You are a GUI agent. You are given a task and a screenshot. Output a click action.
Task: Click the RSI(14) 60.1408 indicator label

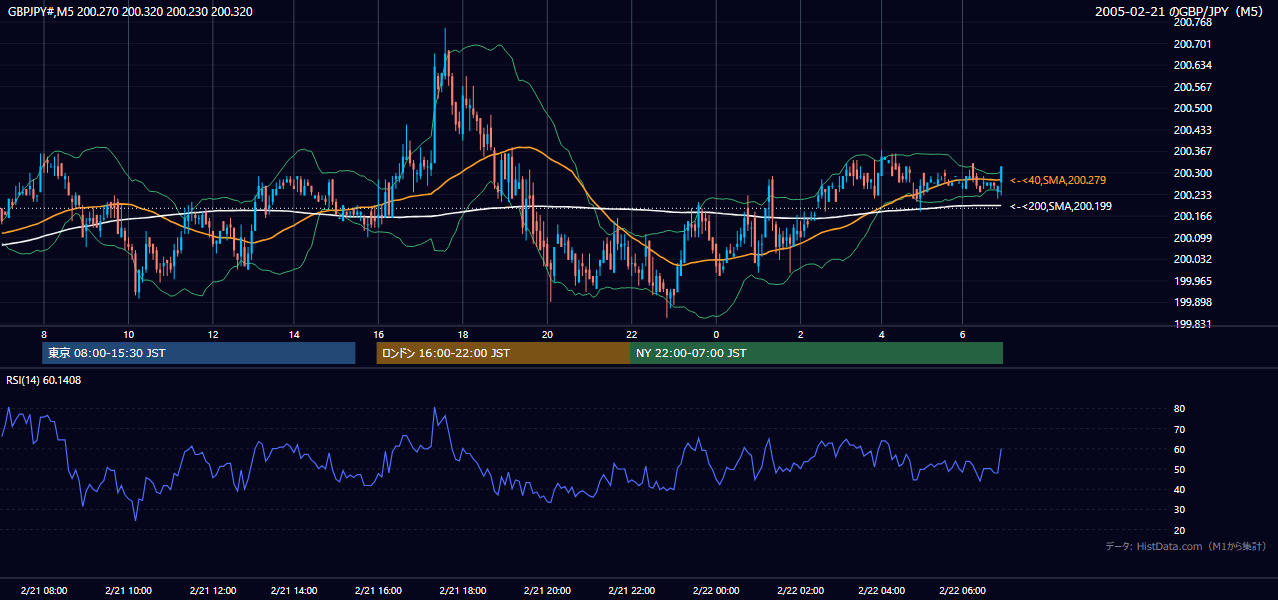[44, 380]
